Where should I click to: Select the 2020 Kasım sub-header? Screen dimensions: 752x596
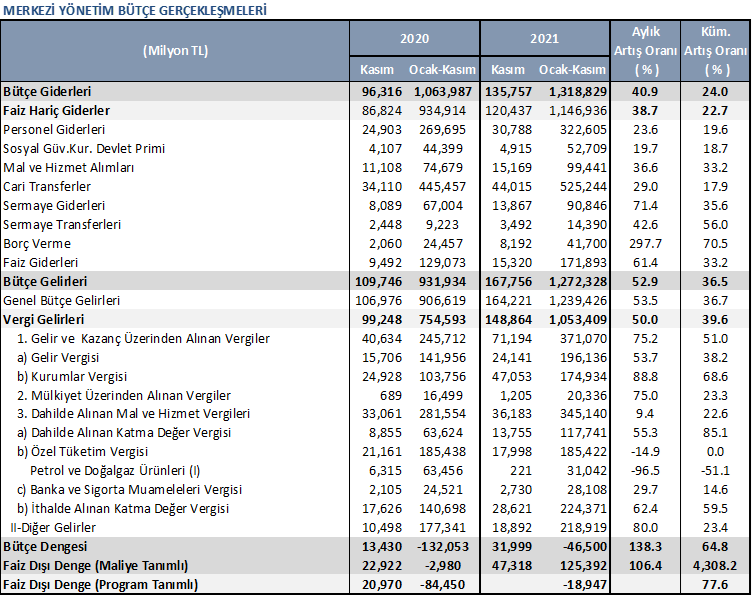point(377,70)
